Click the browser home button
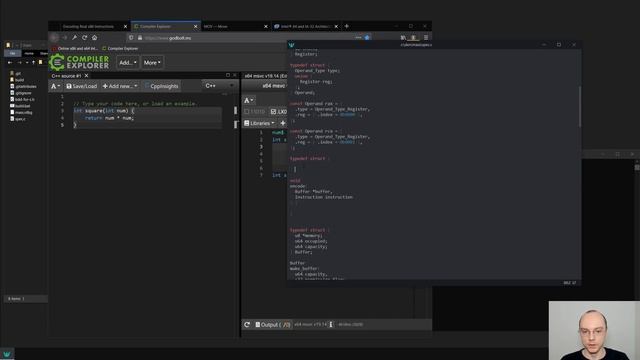 point(95,38)
